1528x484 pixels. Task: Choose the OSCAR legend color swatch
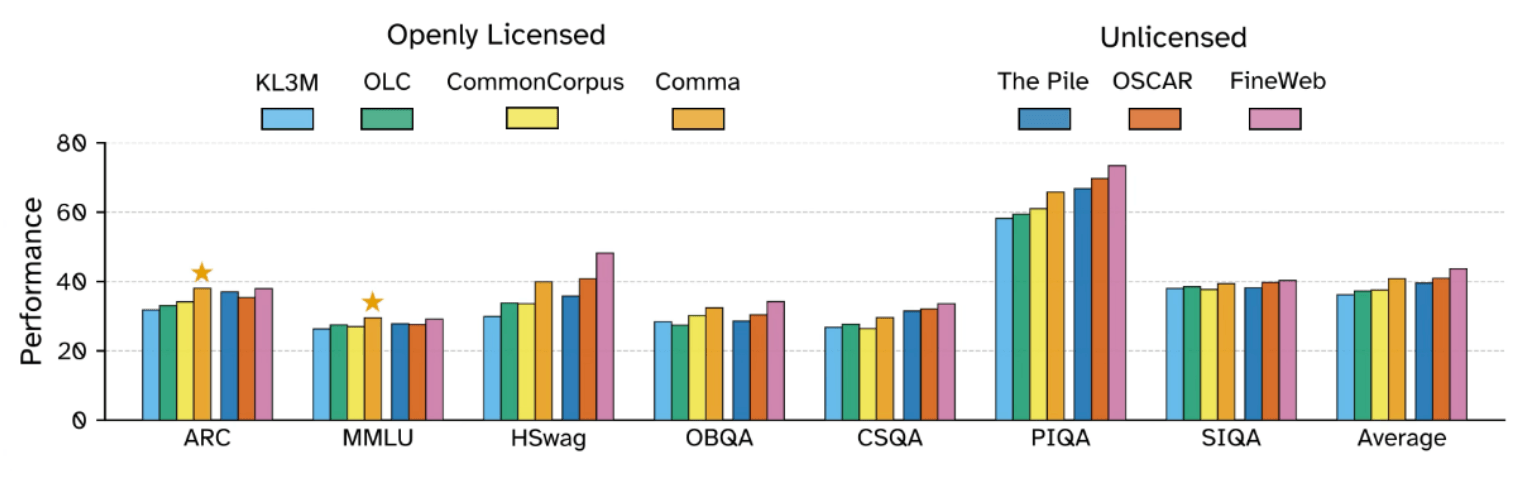click(x=1155, y=119)
